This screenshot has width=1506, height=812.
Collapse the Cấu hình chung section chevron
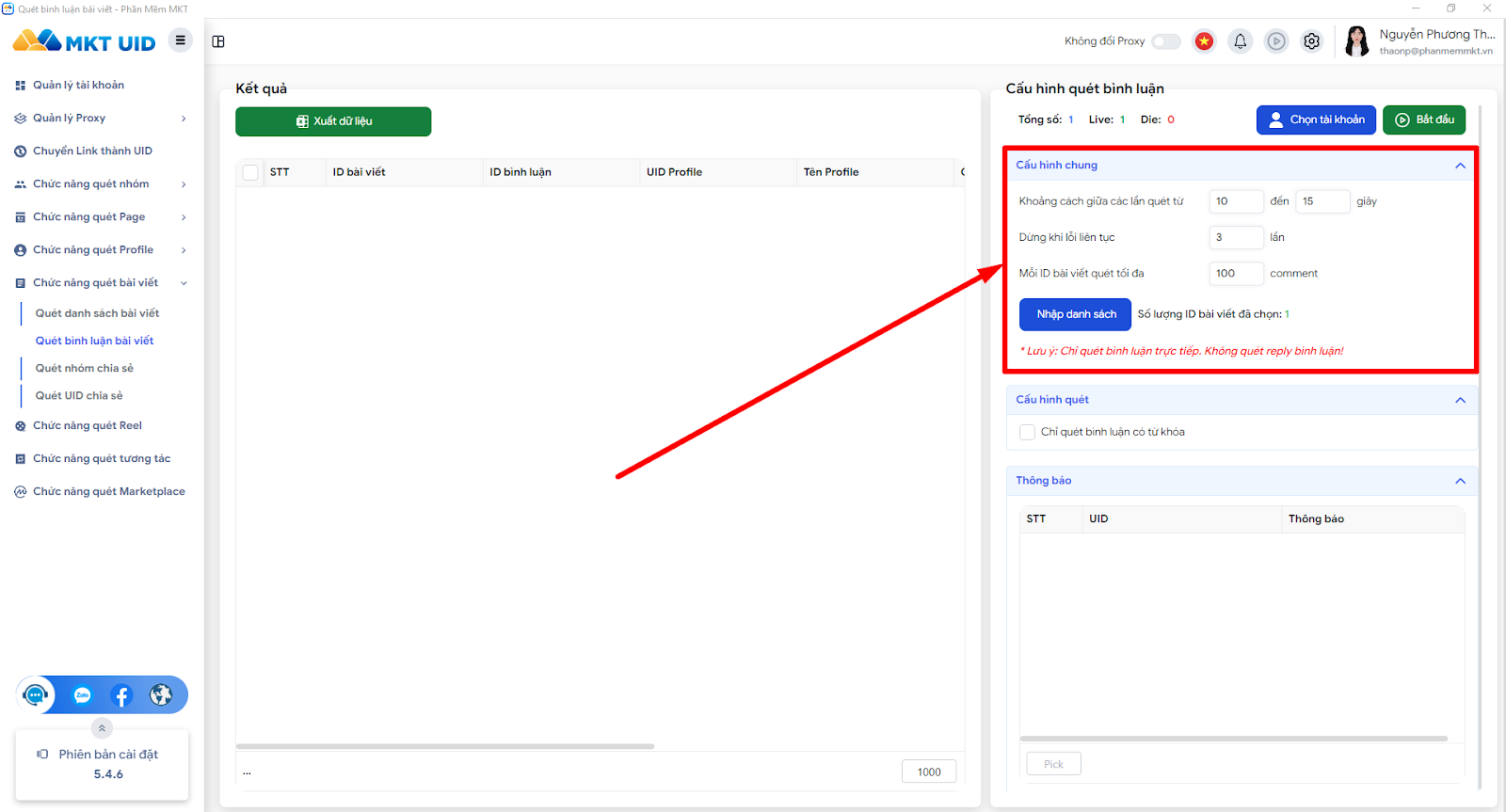pyautogui.click(x=1460, y=166)
